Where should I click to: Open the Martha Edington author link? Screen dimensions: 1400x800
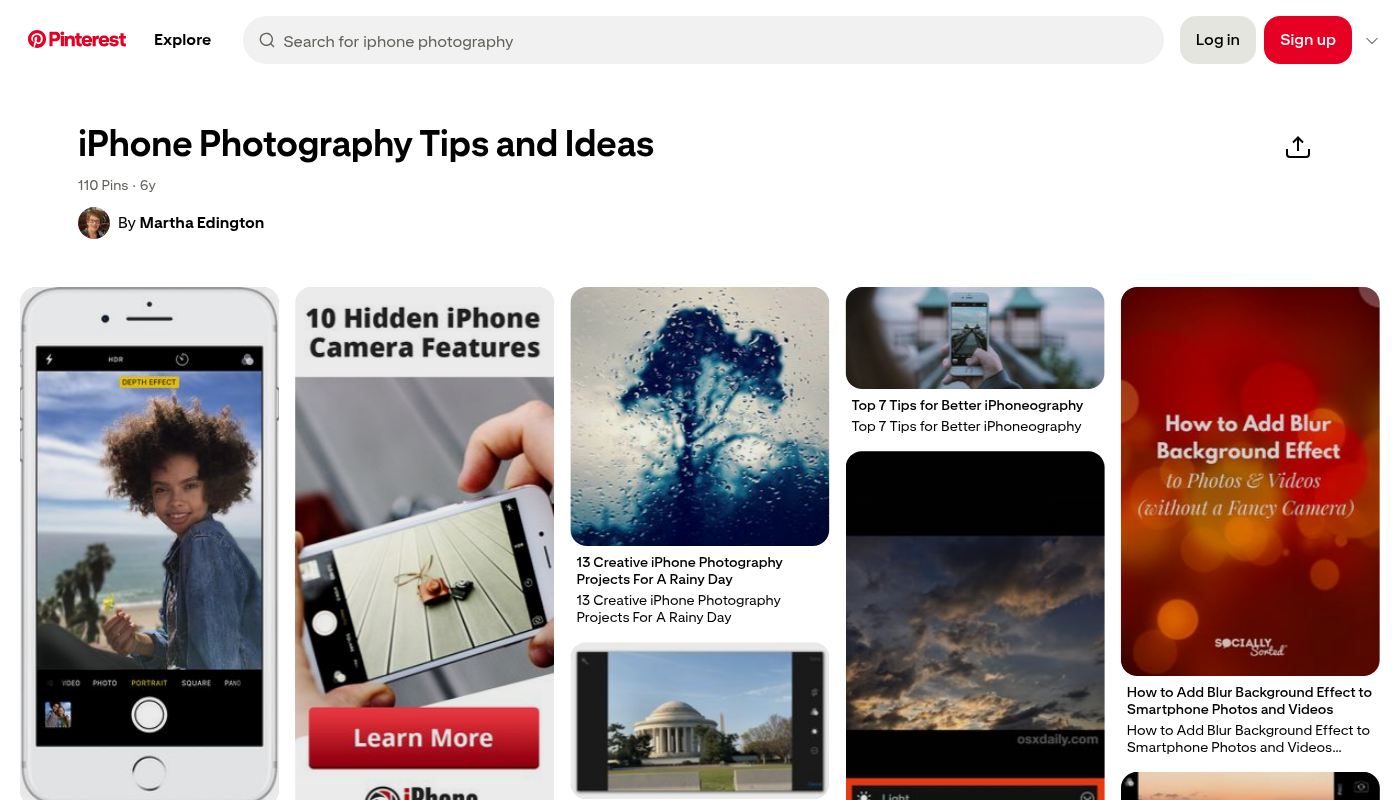click(x=202, y=223)
